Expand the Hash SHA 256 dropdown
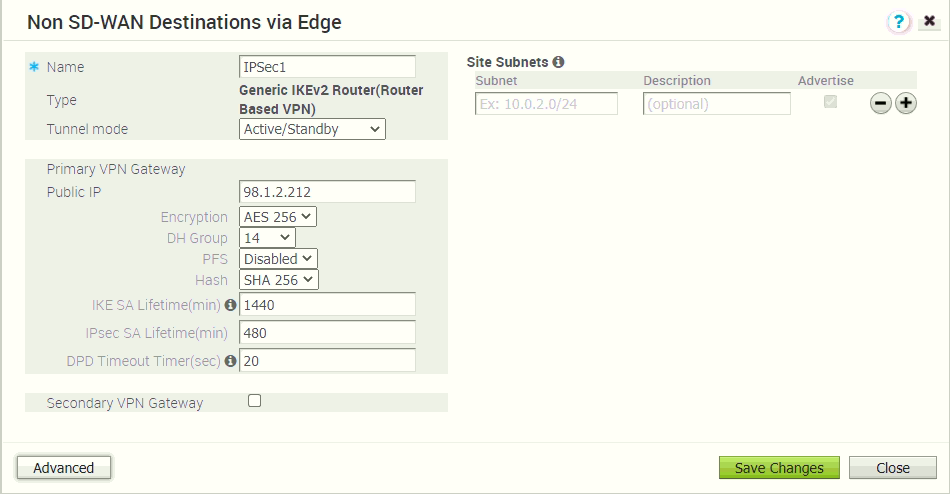The width and height of the screenshot is (950, 494). click(x=278, y=280)
